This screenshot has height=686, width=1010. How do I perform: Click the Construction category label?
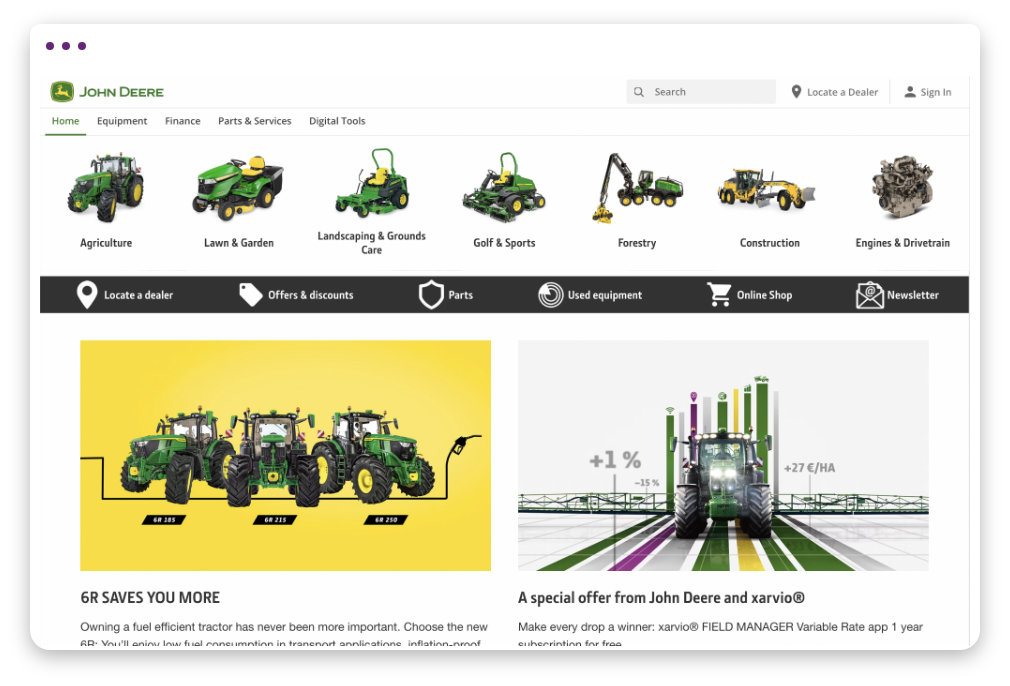click(x=770, y=243)
